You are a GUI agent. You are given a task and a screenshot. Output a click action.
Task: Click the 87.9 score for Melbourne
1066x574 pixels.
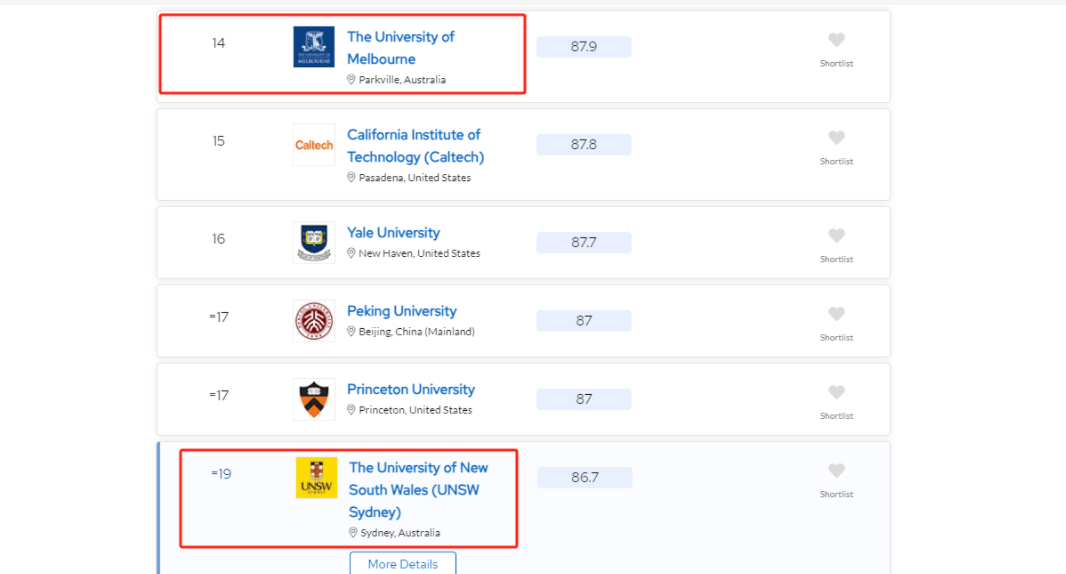584,47
